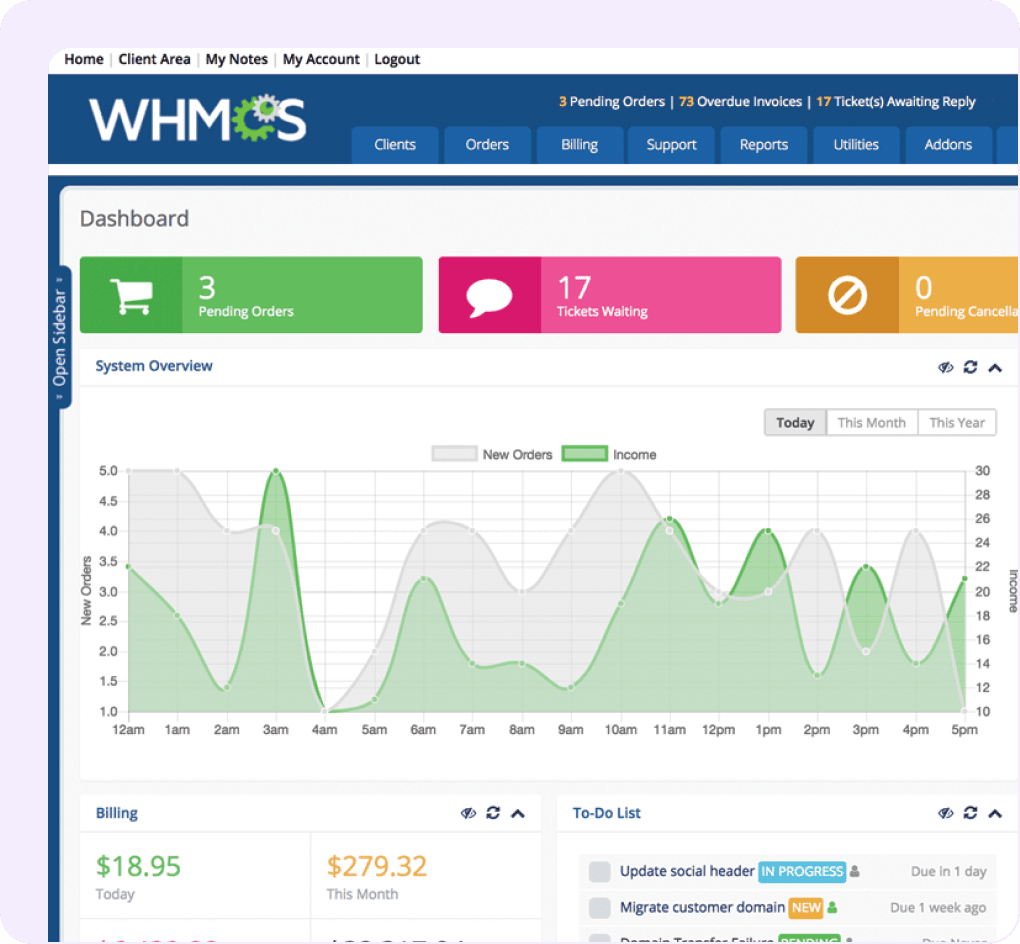The width and height of the screenshot is (1020, 944).
Task: Click the speech bubble icon on Tickets Waiting tile
Action: click(x=492, y=294)
